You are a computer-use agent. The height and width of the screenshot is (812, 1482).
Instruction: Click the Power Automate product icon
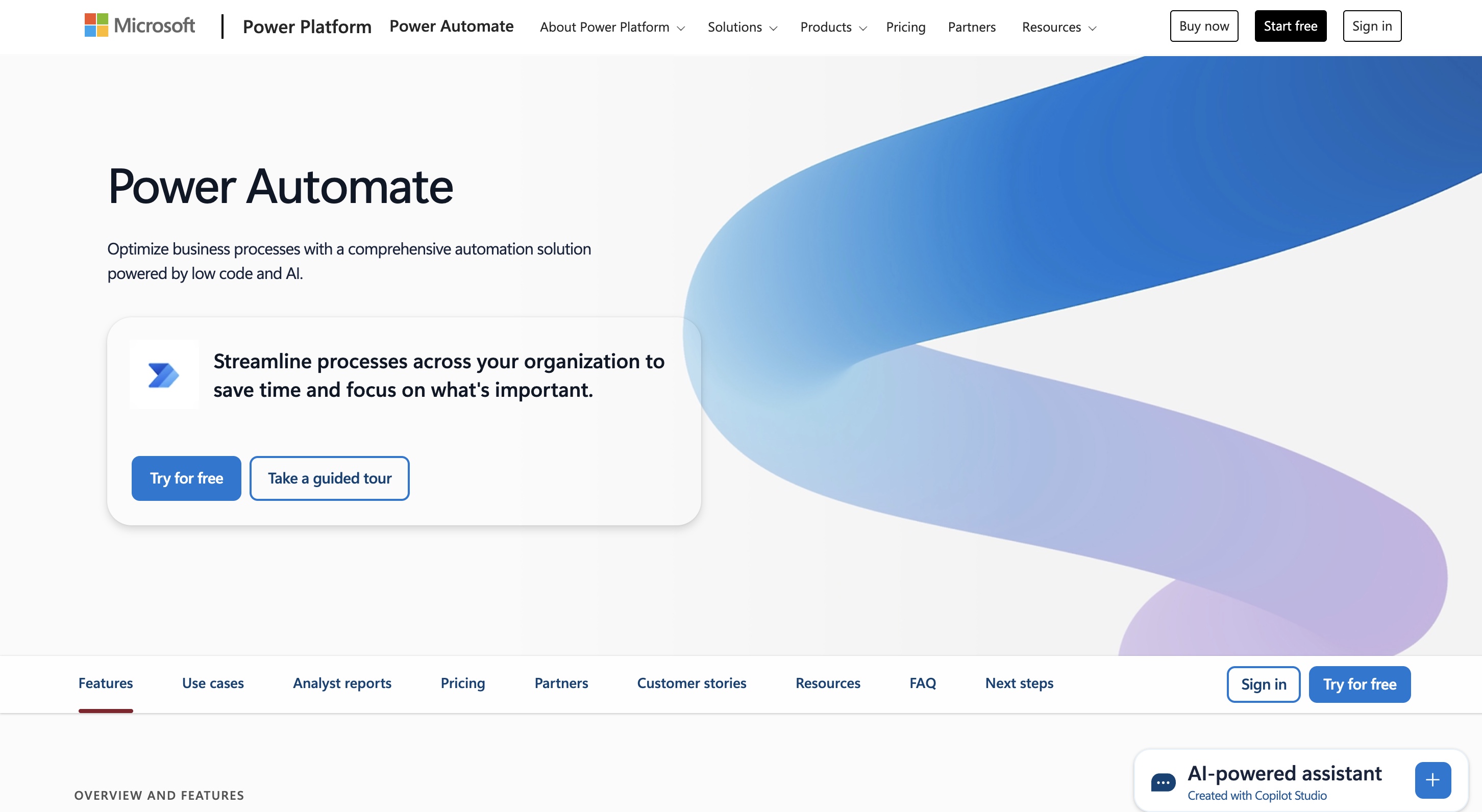pyautogui.click(x=164, y=375)
